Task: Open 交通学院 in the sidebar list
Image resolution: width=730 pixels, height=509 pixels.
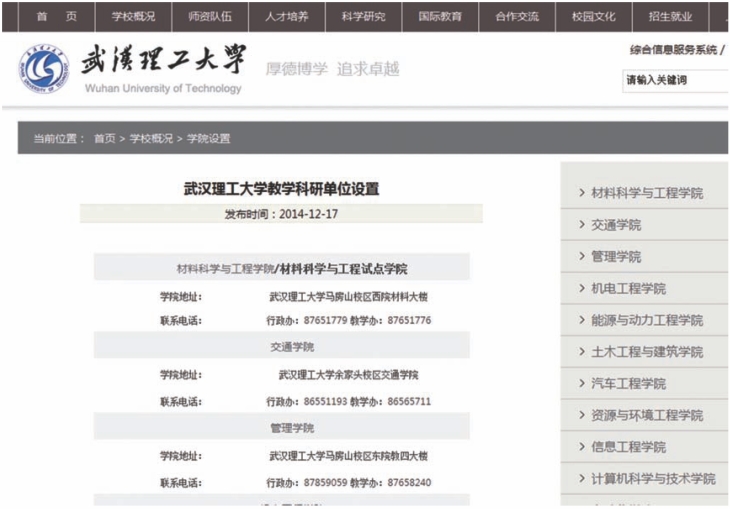Action: click(616, 225)
